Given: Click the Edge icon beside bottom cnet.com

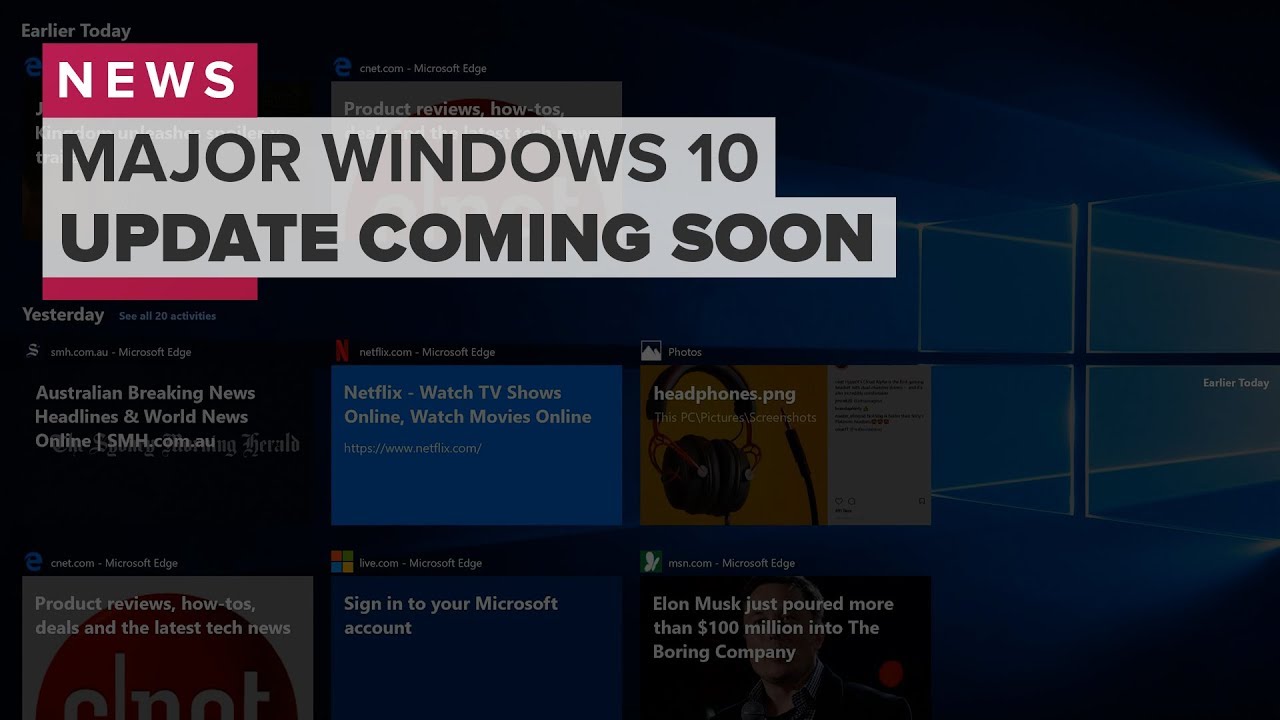Looking at the screenshot, I should [33, 562].
